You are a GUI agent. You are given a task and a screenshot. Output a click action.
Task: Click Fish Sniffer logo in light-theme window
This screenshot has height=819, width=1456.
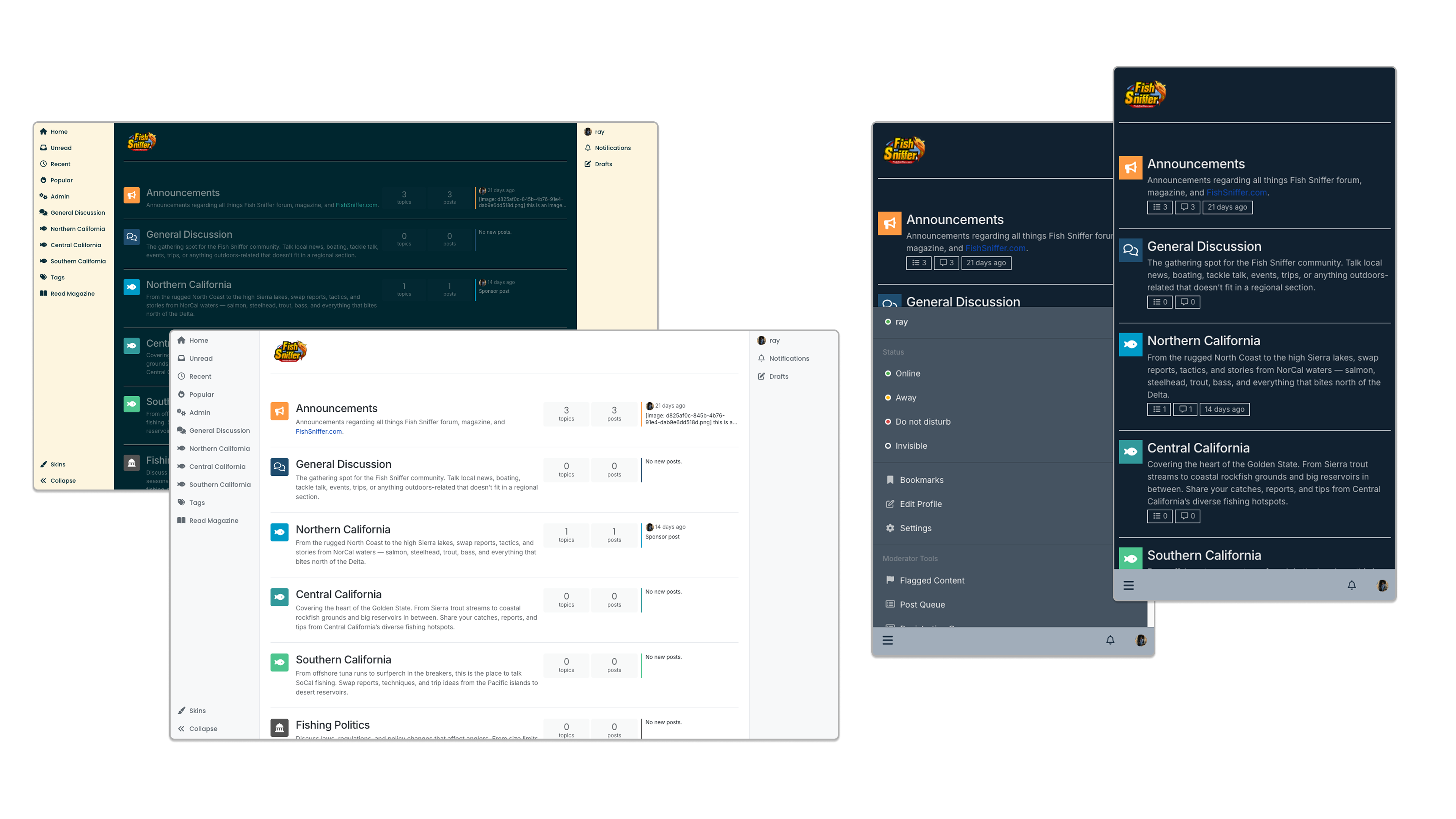(x=290, y=351)
